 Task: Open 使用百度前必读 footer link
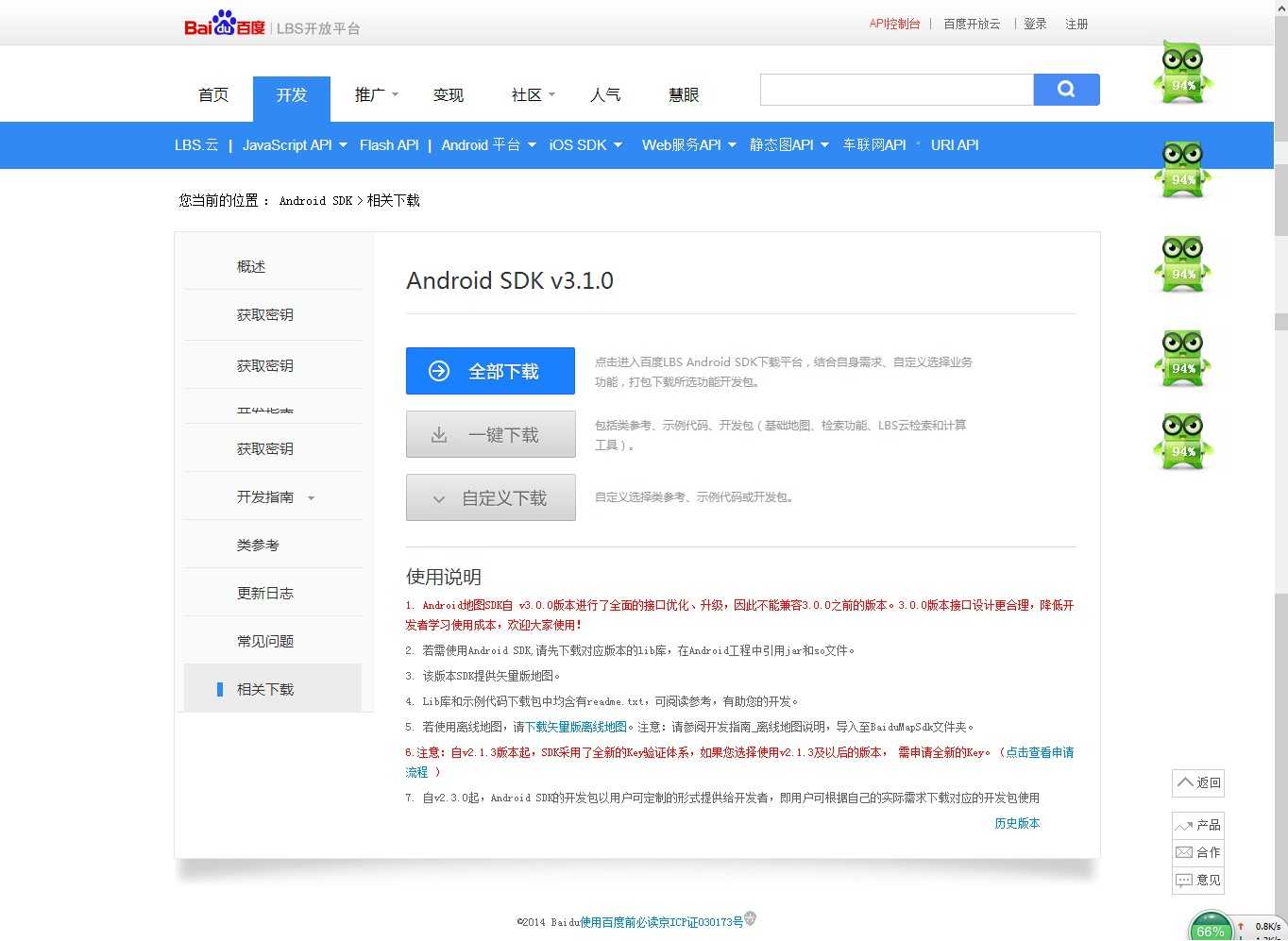pyautogui.click(x=619, y=922)
